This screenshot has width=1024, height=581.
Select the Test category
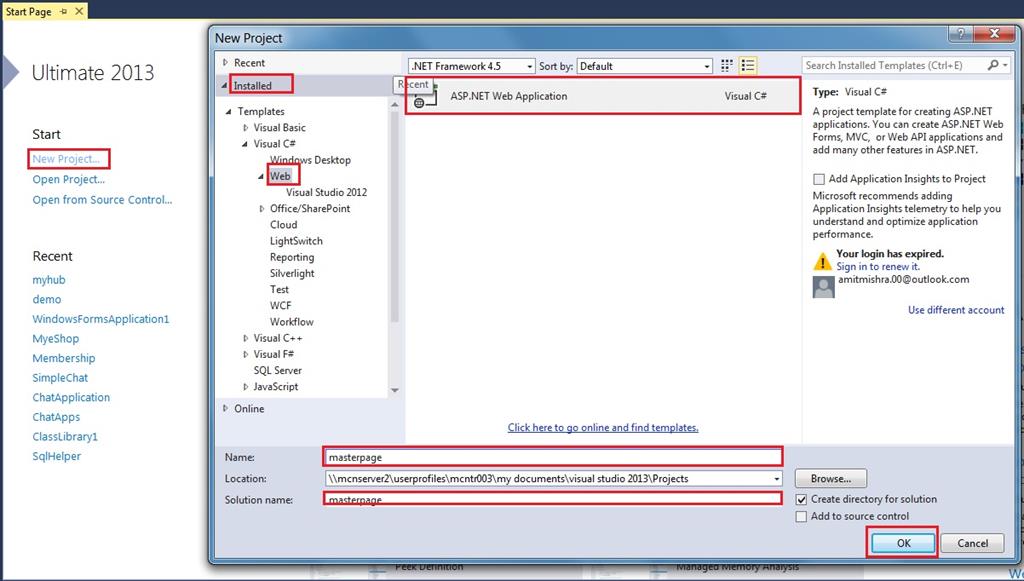click(280, 289)
